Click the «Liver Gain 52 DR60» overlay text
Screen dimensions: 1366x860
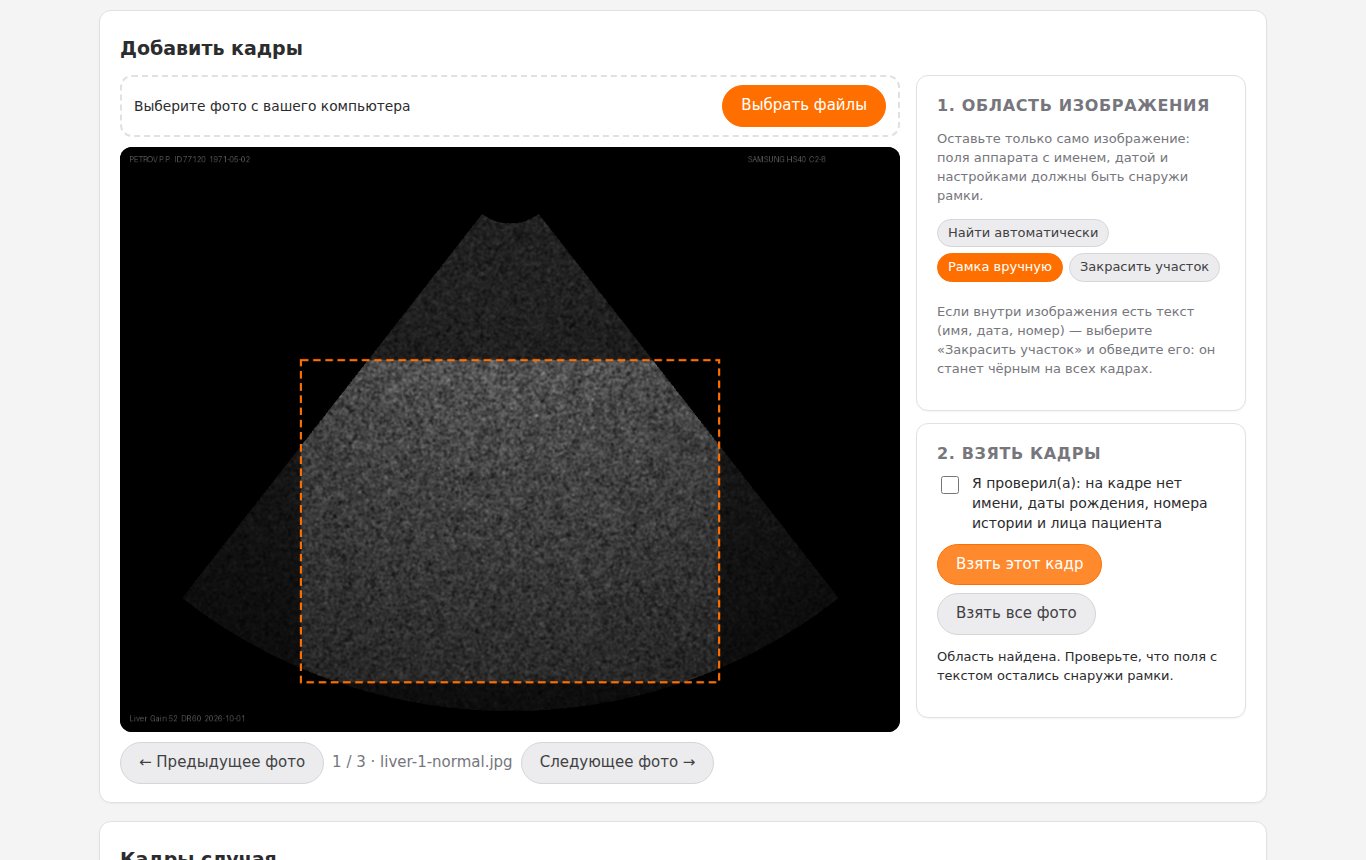pyautogui.click(x=167, y=719)
